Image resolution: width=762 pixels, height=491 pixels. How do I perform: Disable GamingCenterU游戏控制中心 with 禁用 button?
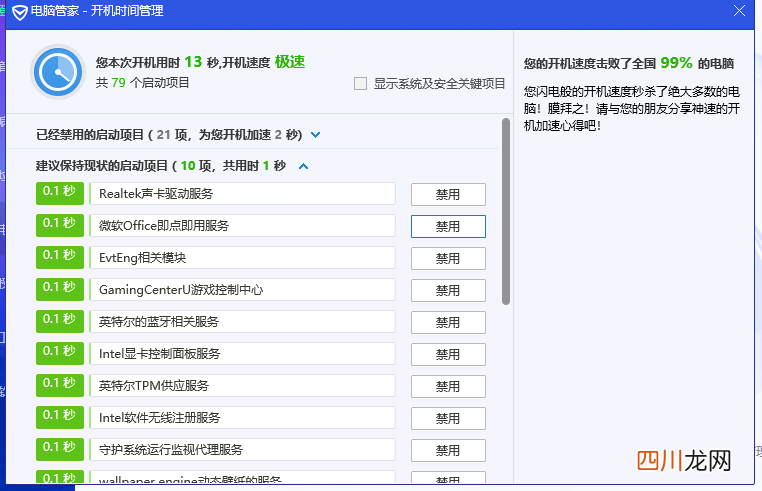448,291
